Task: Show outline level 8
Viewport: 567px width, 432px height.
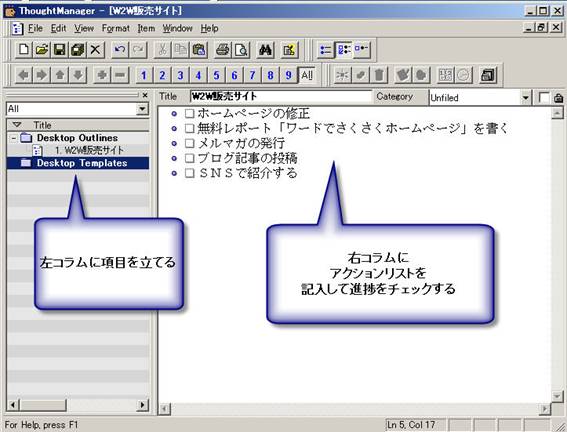Action: tap(270, 75)
